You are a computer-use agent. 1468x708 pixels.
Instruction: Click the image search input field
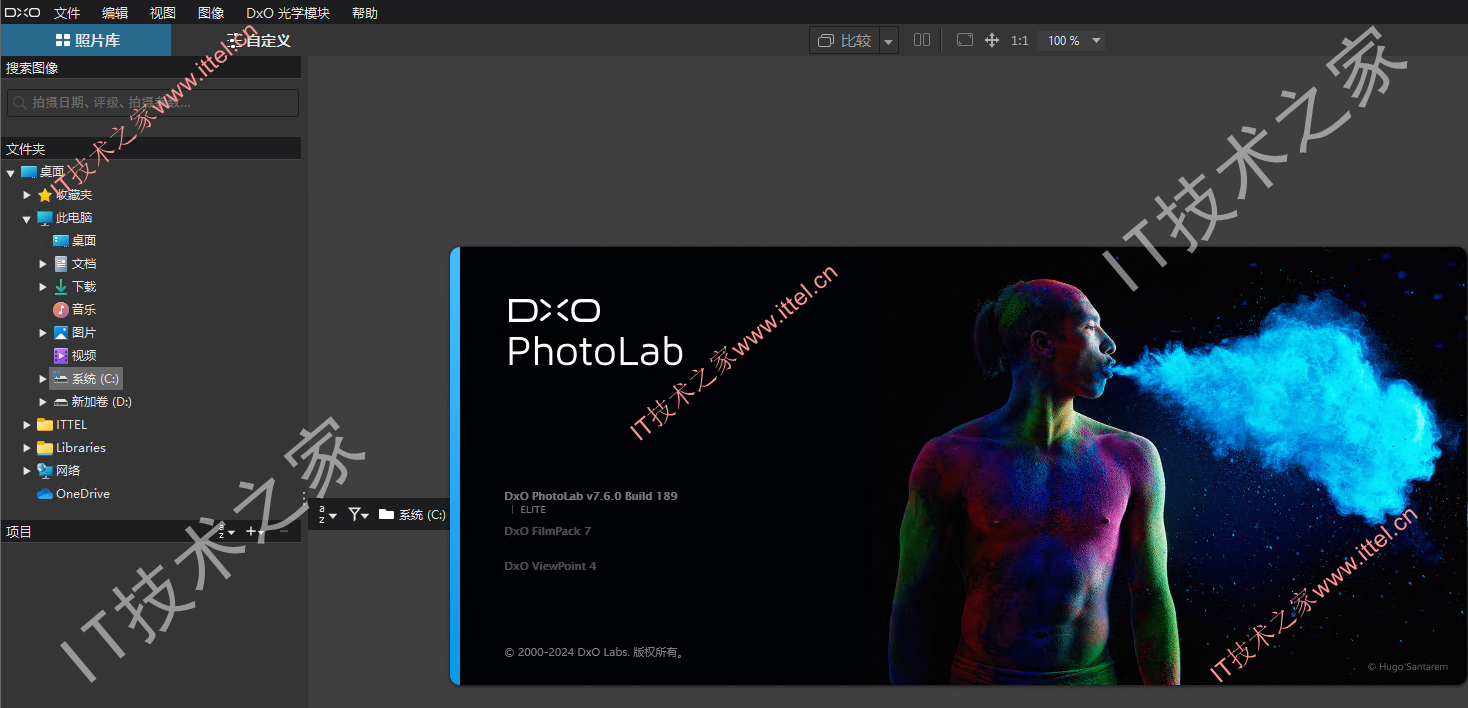pyautogui.click(x=153, y=102)
